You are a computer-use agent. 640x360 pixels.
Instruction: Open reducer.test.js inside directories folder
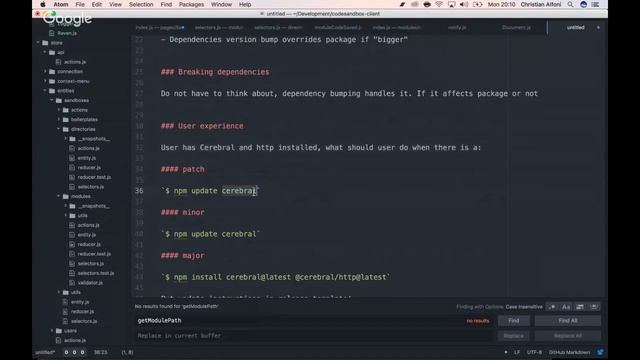94,177
